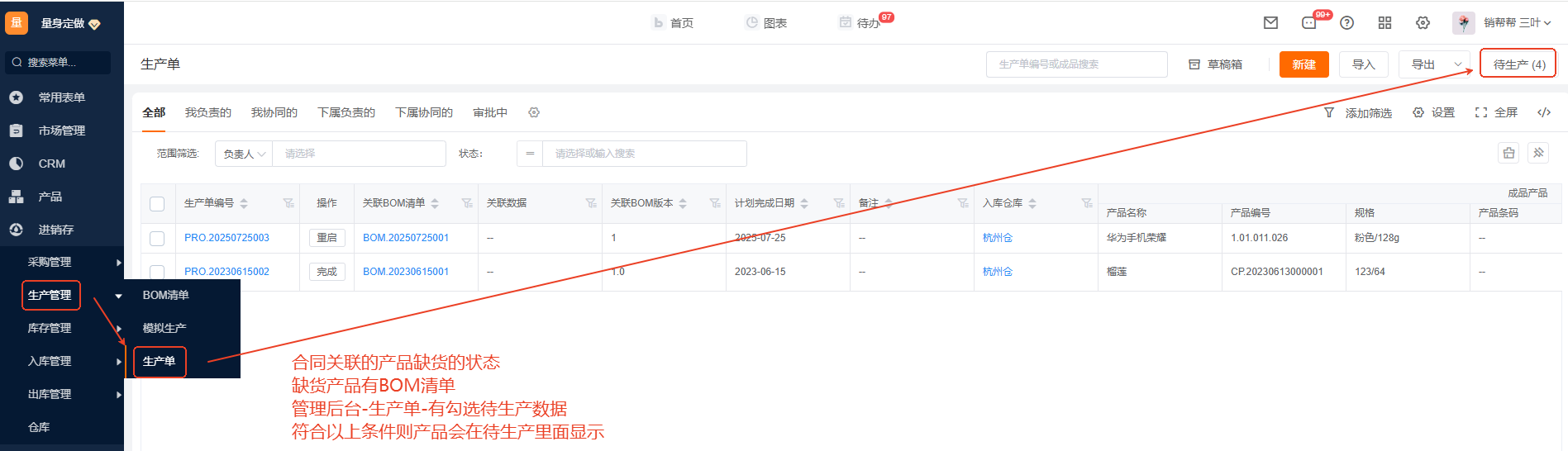Click the 量身定做 logo icon

(17, 23)
